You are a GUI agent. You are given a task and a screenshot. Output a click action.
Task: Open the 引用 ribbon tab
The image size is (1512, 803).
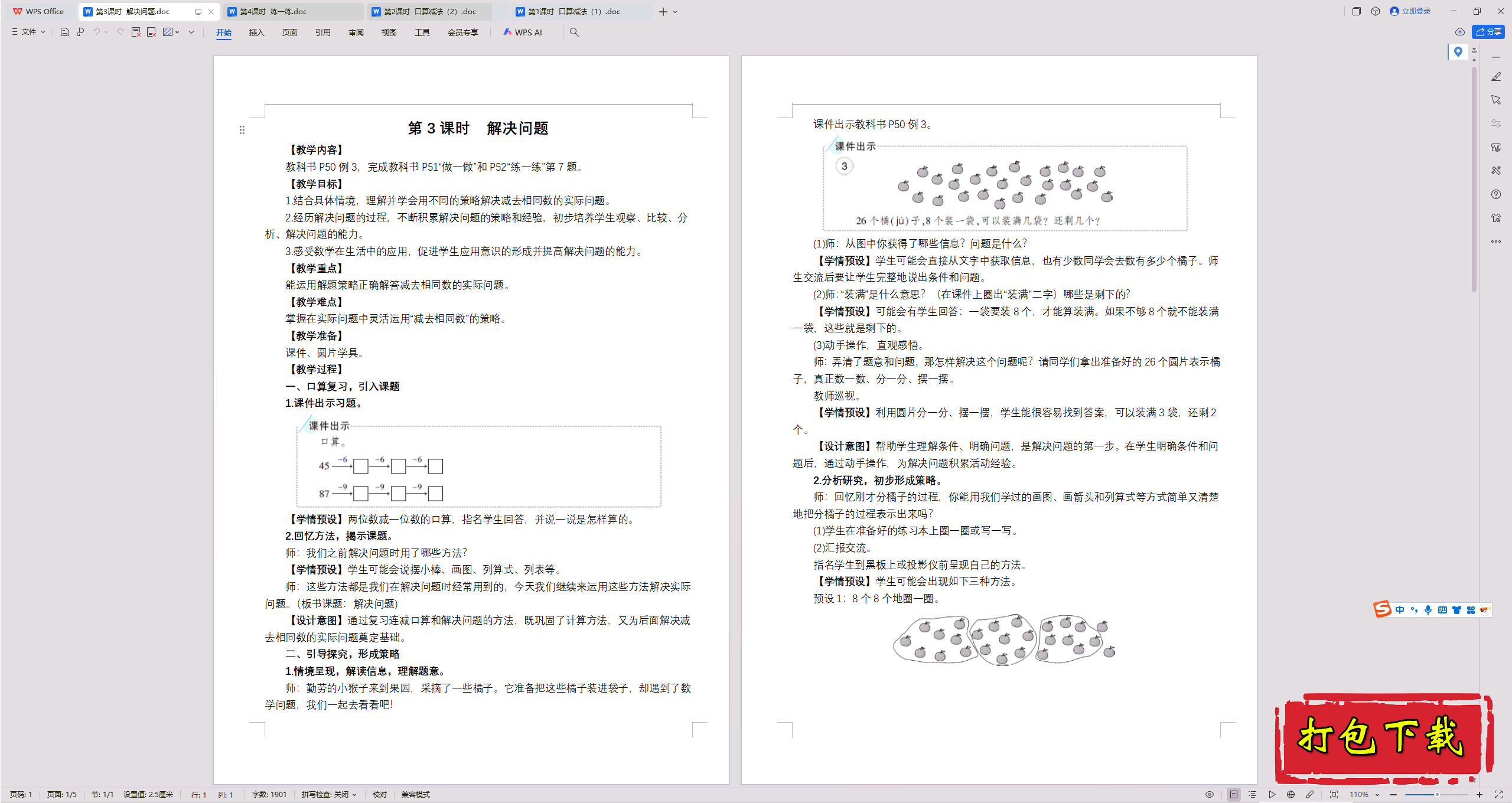(x=323, y=32)
